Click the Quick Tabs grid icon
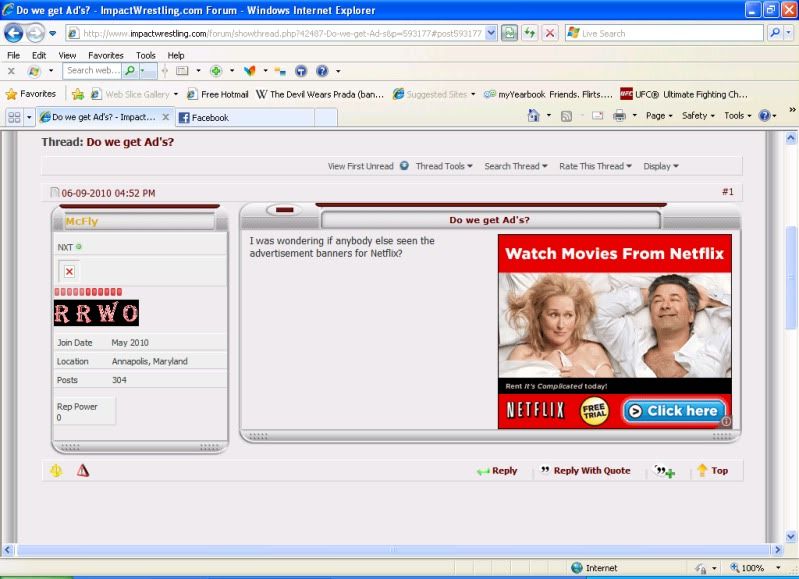This screenshot has width=799, height=579. pyautogui.click(x=14, y=117)
